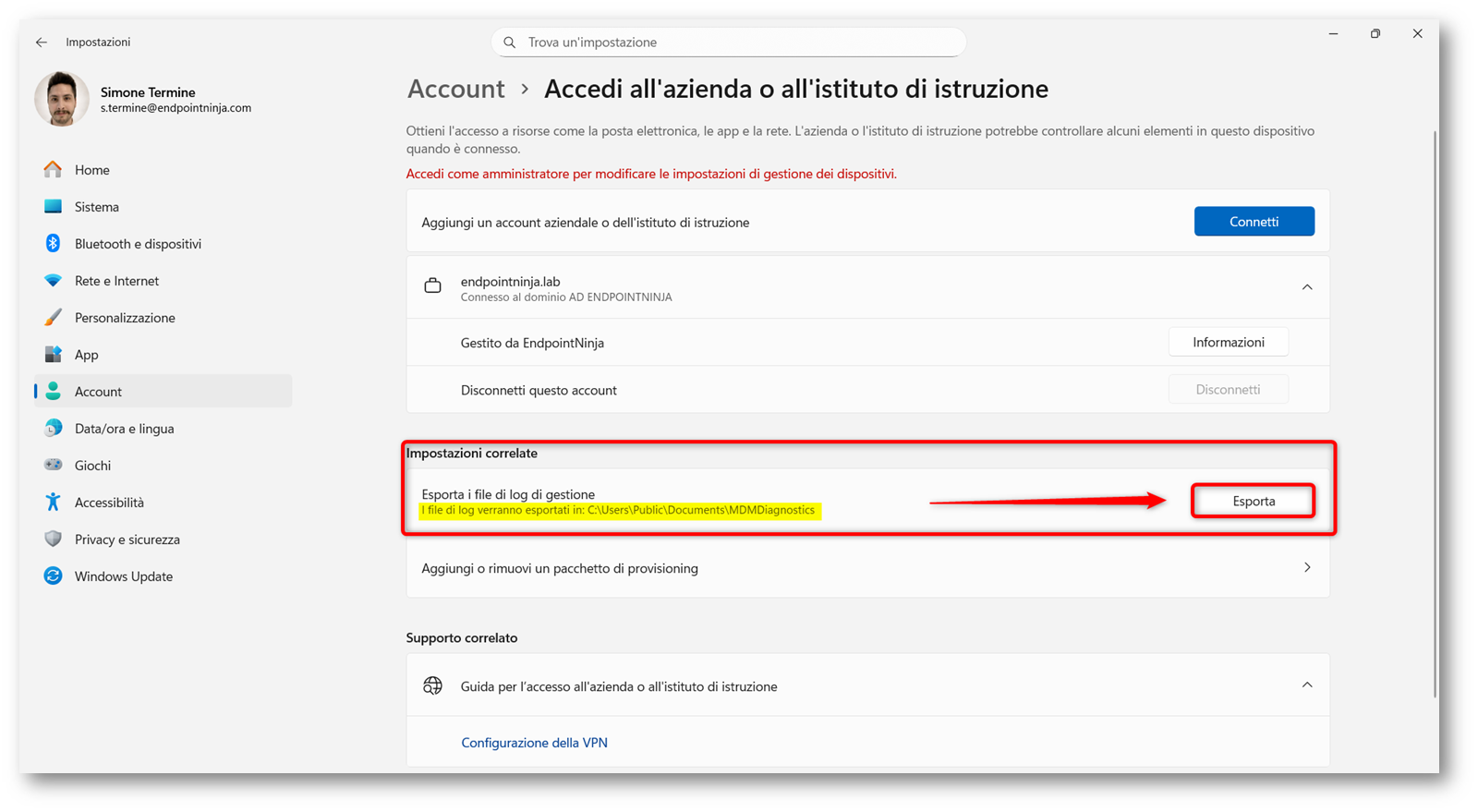
Task: Open the Configurazione della VPN link
Action: tap(534, 743)
